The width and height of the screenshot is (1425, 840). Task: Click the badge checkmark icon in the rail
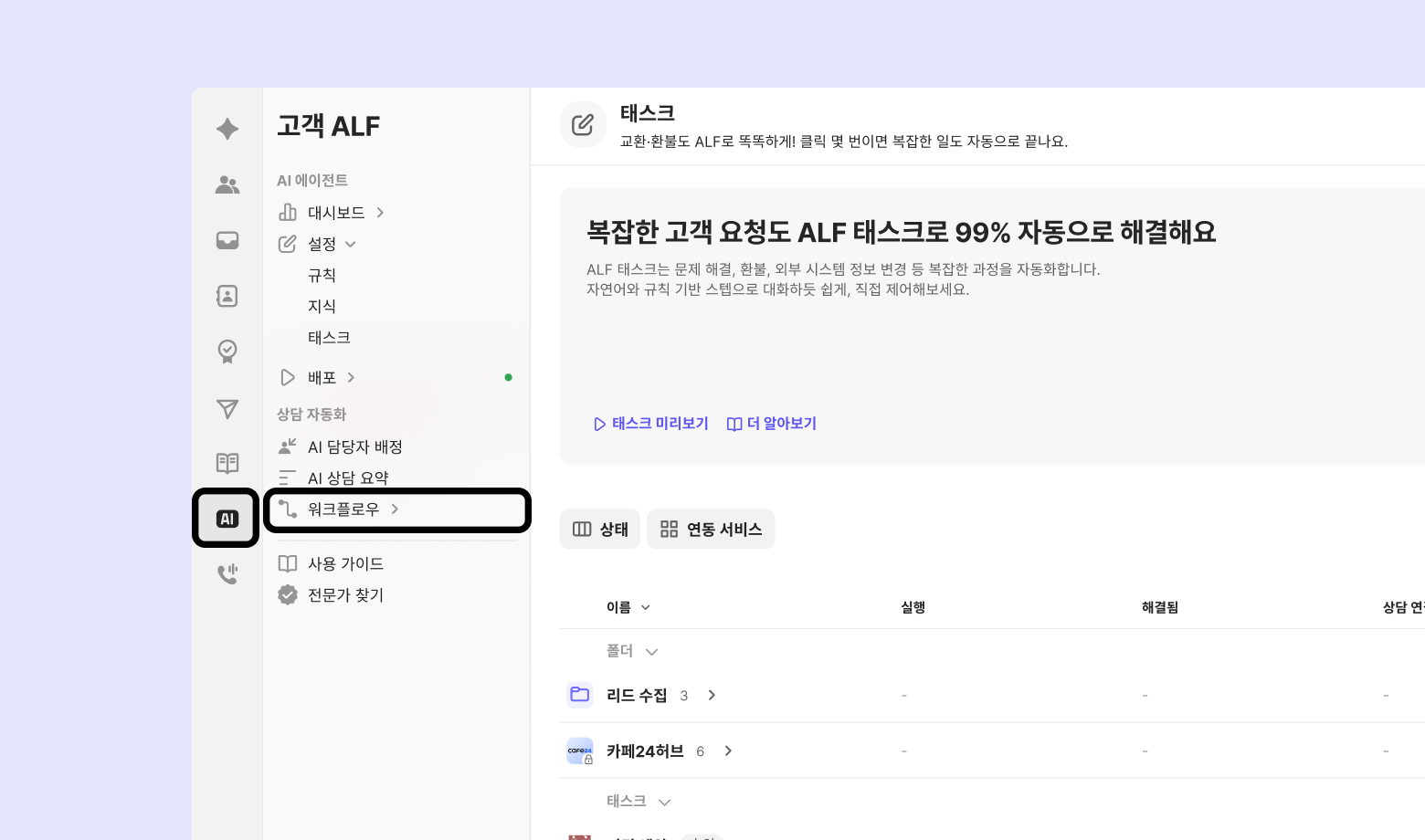[227, 352]
